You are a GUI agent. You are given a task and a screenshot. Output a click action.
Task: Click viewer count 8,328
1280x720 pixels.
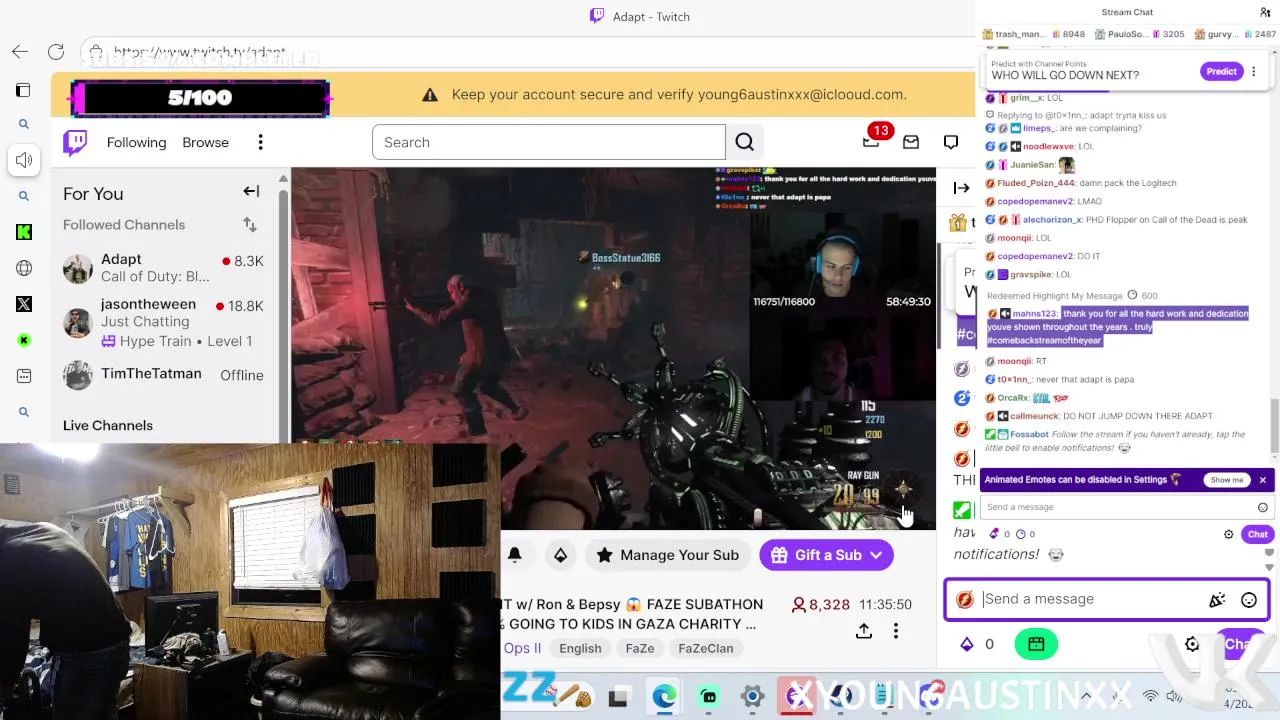(x=821, y=605)
